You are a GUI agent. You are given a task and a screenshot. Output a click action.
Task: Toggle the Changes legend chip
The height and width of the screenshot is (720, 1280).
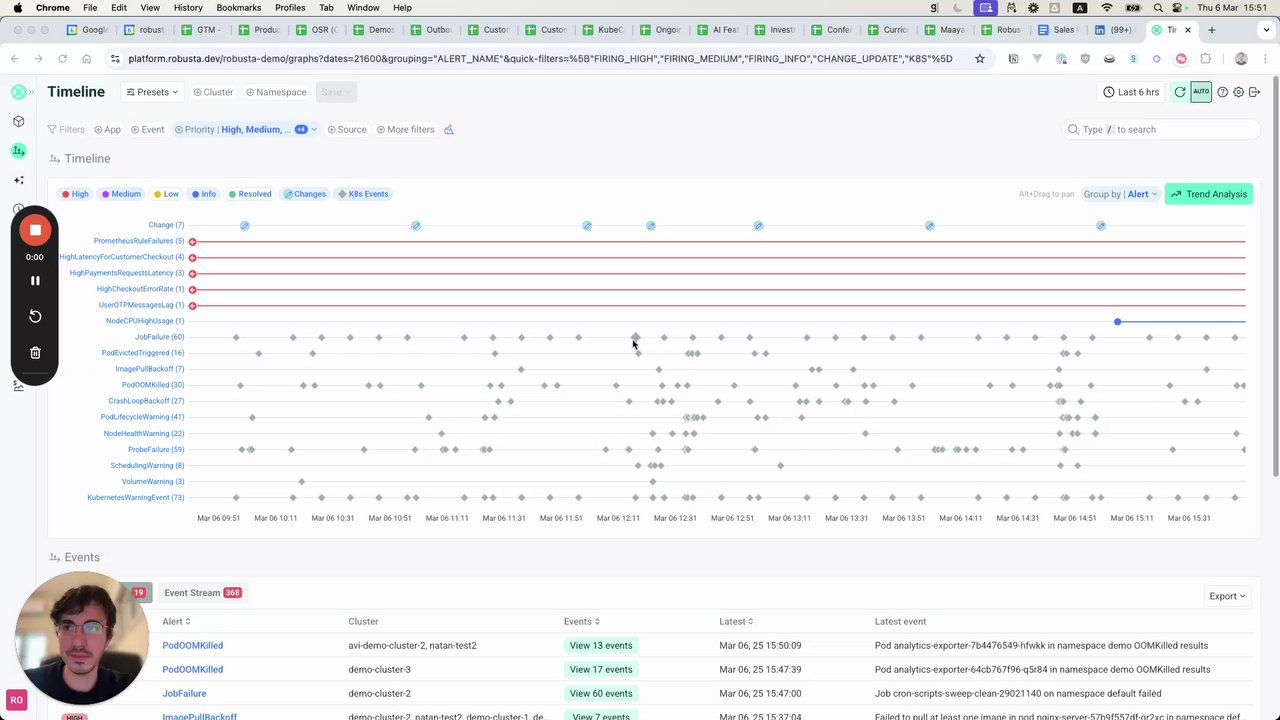(304, 194)
